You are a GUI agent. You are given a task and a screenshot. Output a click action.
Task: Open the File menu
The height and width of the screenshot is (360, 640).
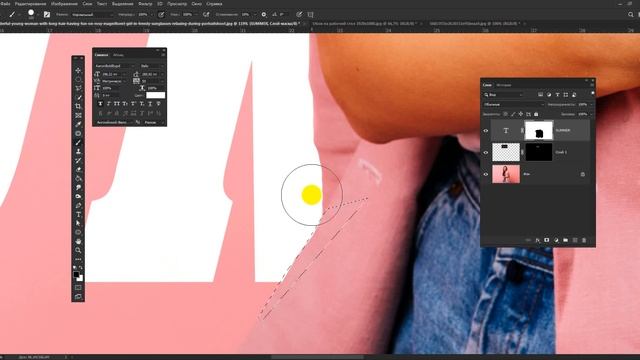pos(5,4)
